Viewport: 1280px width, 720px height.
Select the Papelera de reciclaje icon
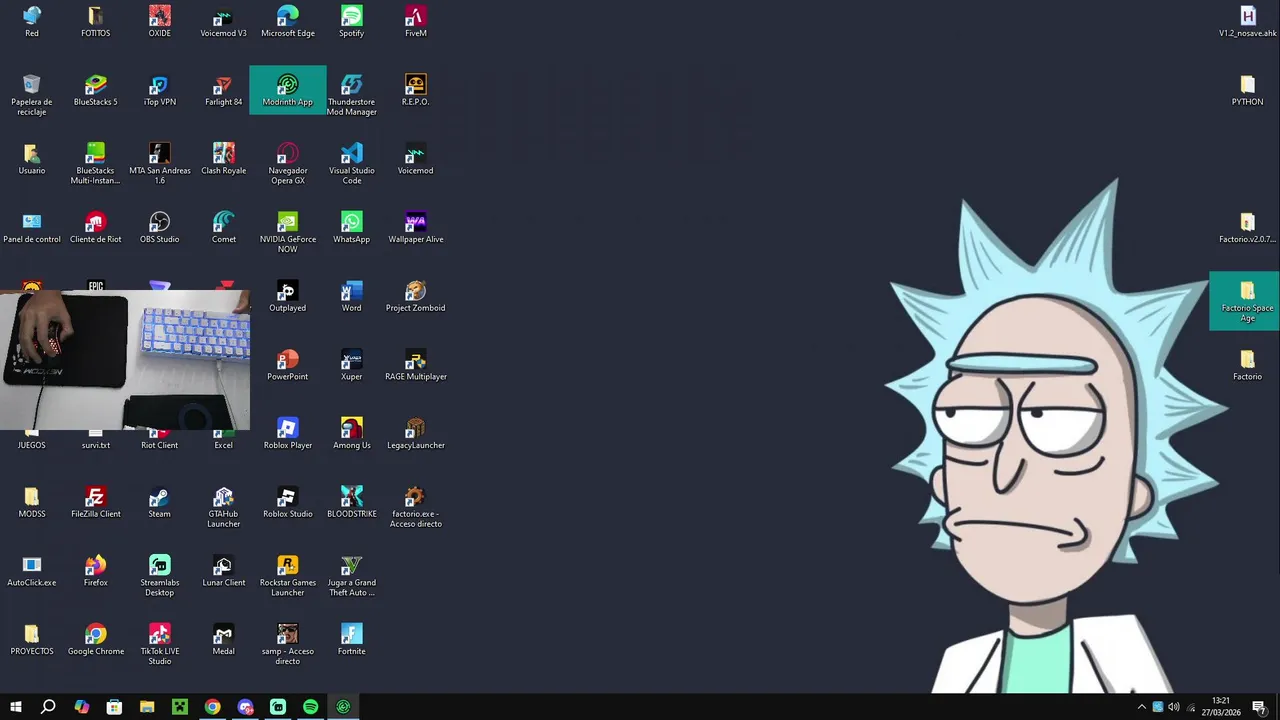coord(32,95)
